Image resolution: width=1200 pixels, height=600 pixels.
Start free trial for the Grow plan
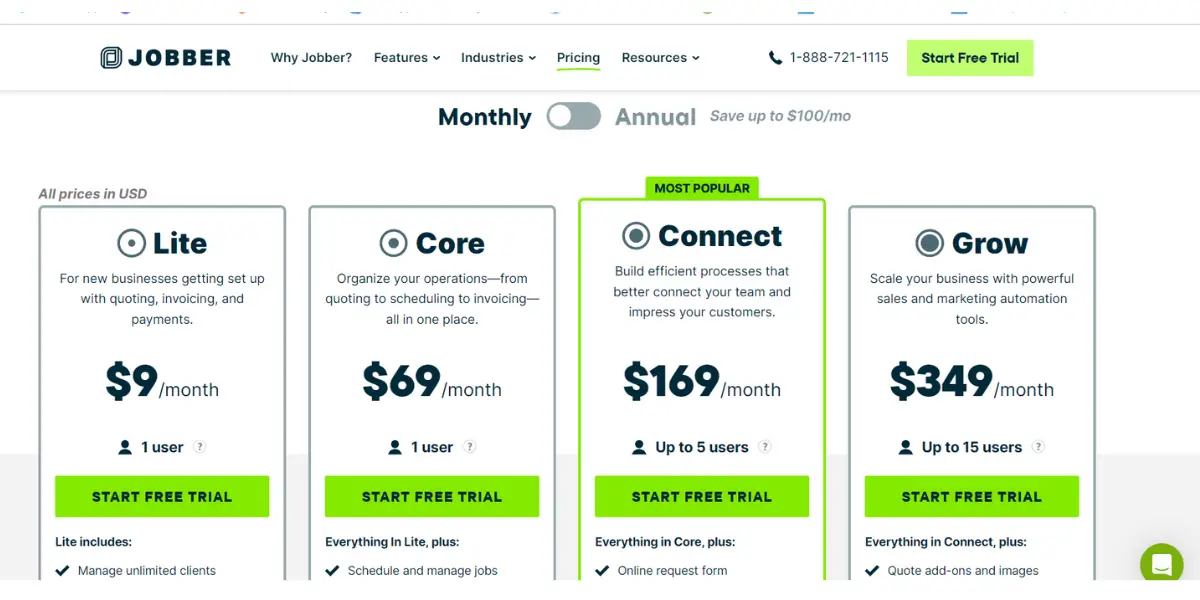972,496
